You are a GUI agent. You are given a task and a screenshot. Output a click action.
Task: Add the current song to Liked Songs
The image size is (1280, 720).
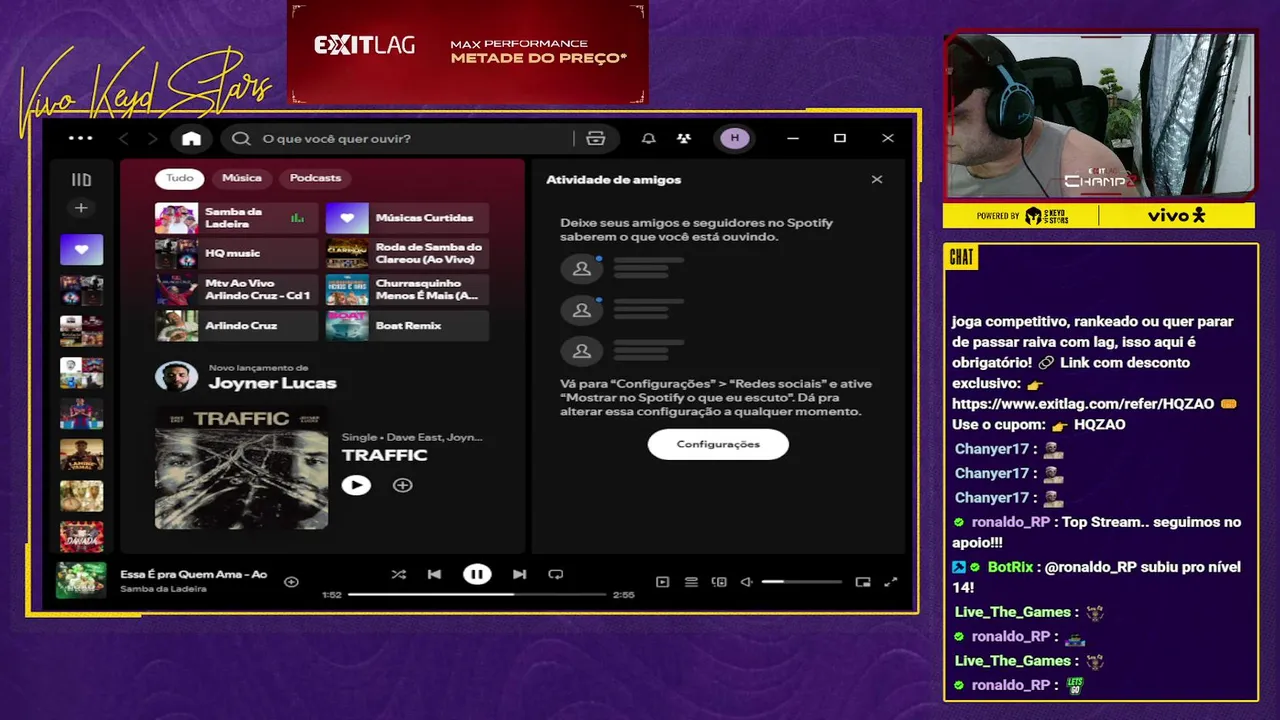pyautogui.click(x=291, y=581)
